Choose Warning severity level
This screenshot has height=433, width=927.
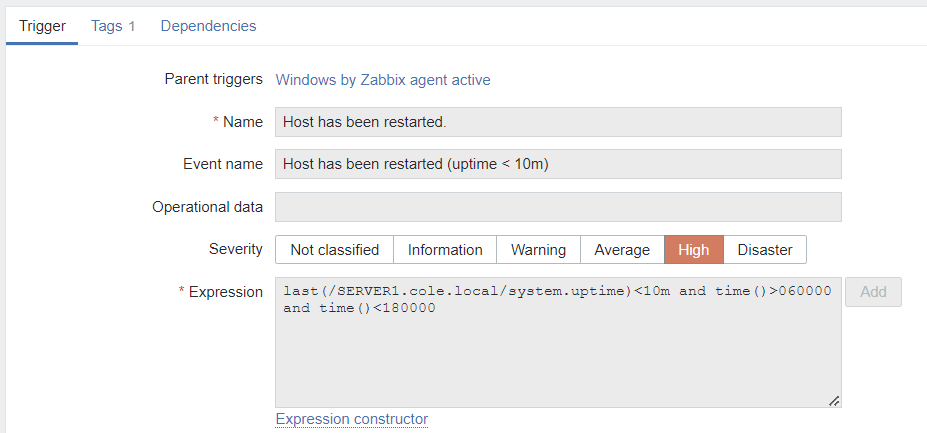tap(538, 250)
